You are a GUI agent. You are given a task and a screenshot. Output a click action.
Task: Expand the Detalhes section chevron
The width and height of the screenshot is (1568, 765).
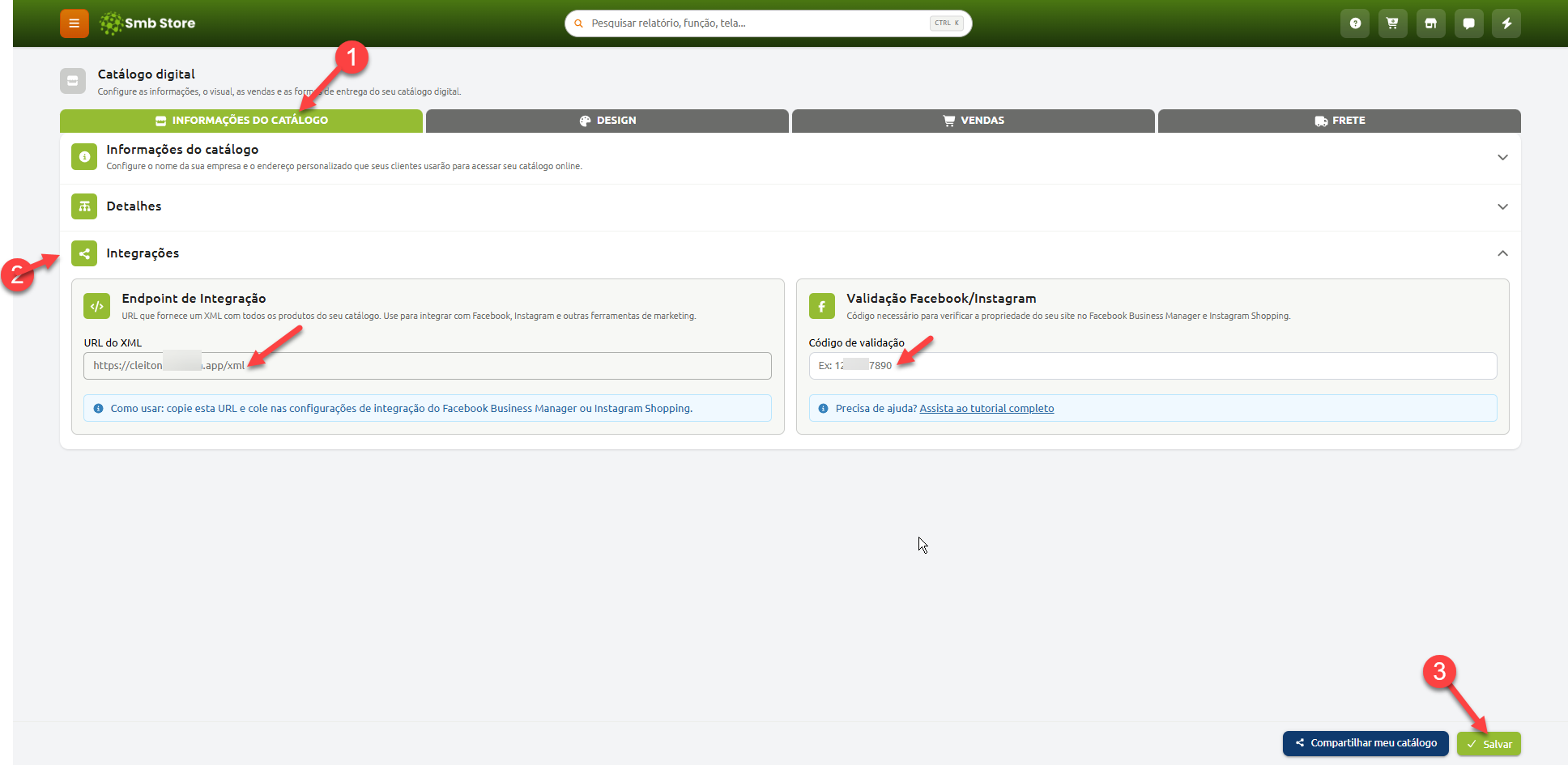pos(1502,206)
